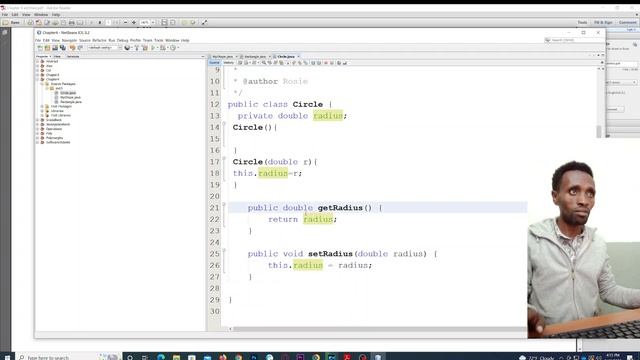
Task: Click the globe browser icon in NetBeans toolbar
Action: [x=127, y=48]
